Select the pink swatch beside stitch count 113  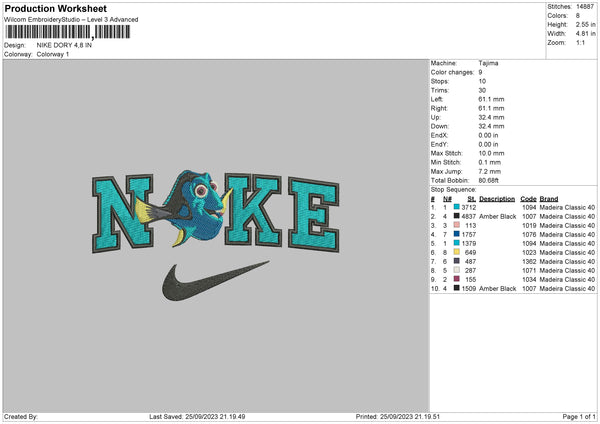click(456, 225)
